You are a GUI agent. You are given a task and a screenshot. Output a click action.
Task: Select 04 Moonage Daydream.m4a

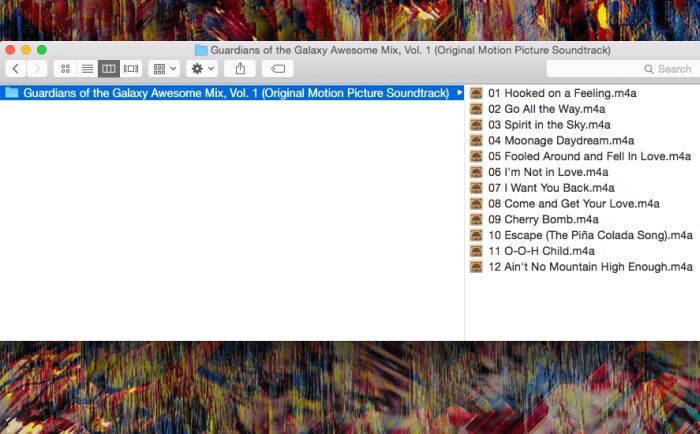pyautogui.click(x=561, y=141)
